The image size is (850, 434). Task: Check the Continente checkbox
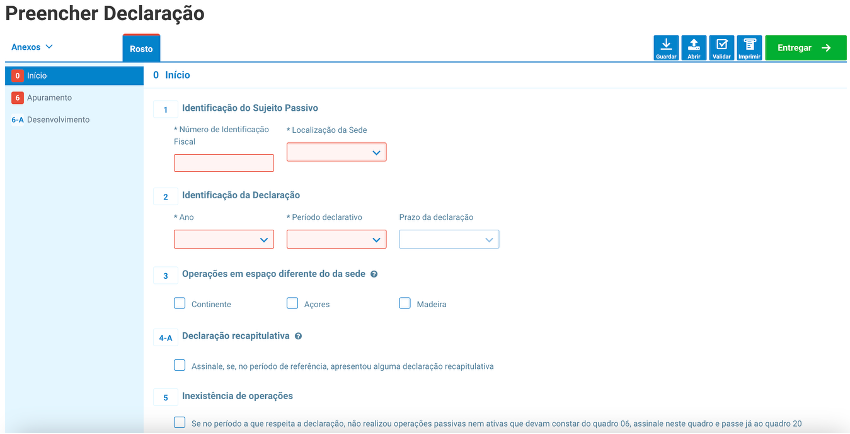[180, 303]
